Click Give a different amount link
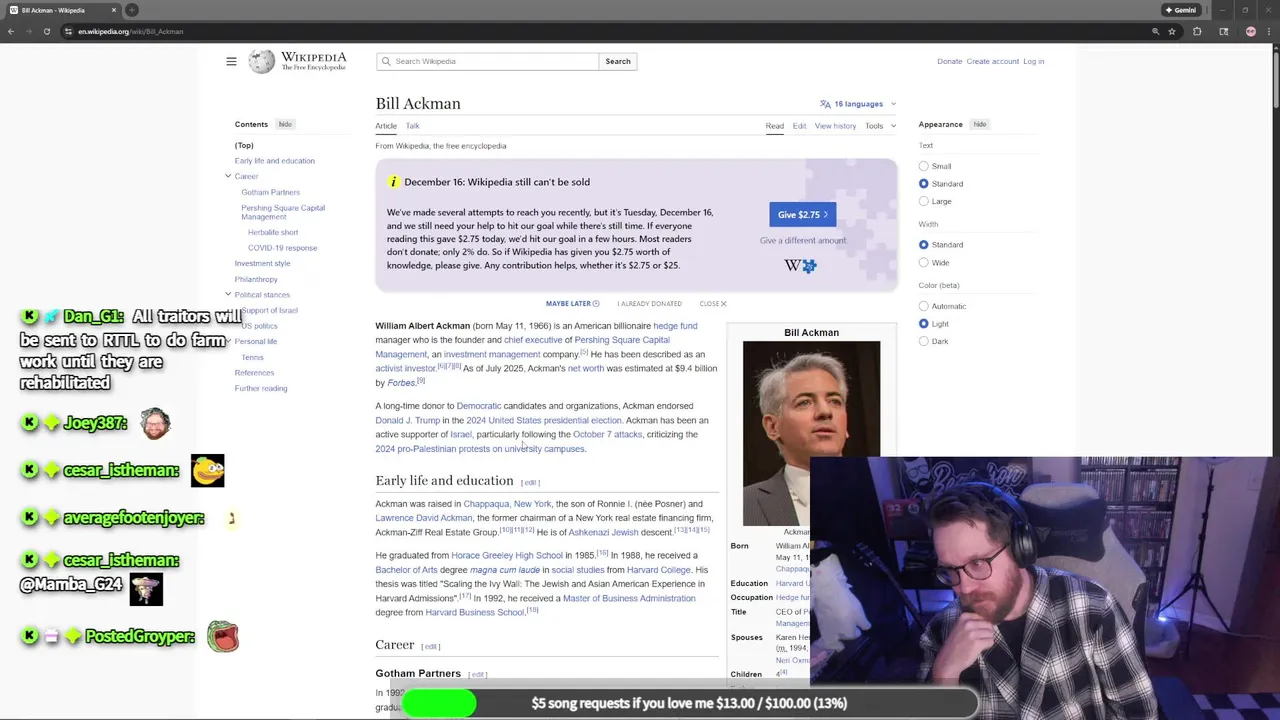Screen dimensions: 1280x720 (x=802, y=240)
